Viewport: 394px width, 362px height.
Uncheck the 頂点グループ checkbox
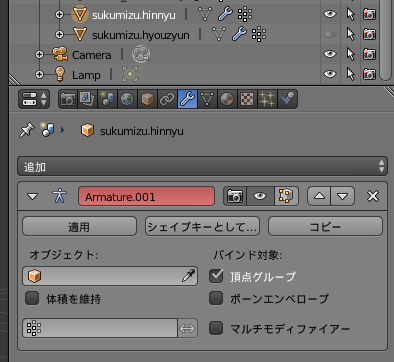(216, 276)
